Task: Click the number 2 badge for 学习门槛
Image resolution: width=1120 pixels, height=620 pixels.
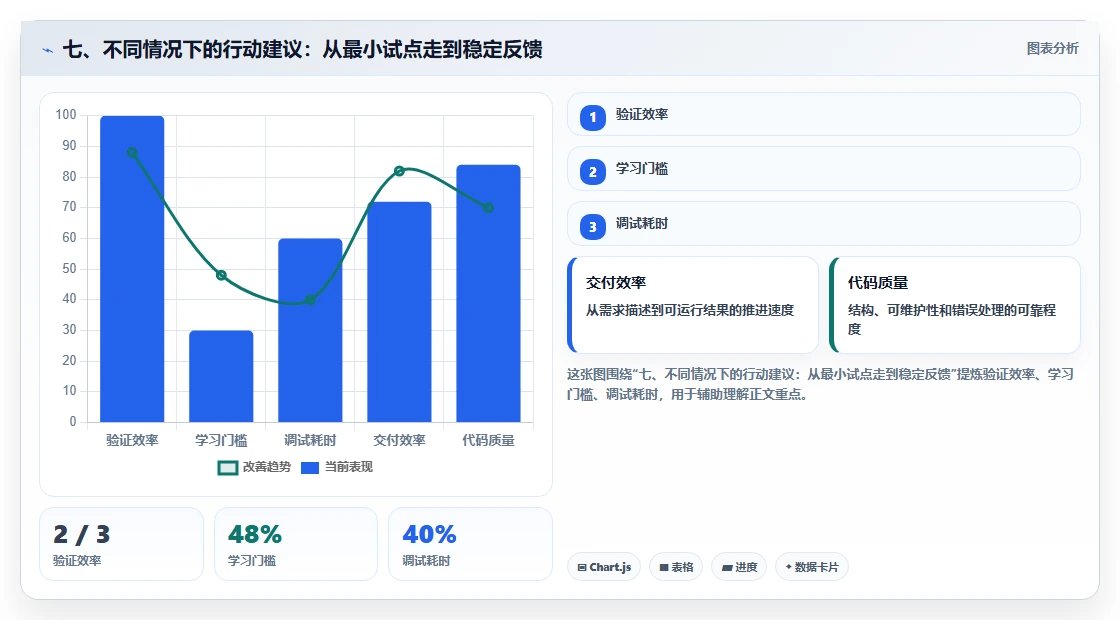Action: point(592,171)
